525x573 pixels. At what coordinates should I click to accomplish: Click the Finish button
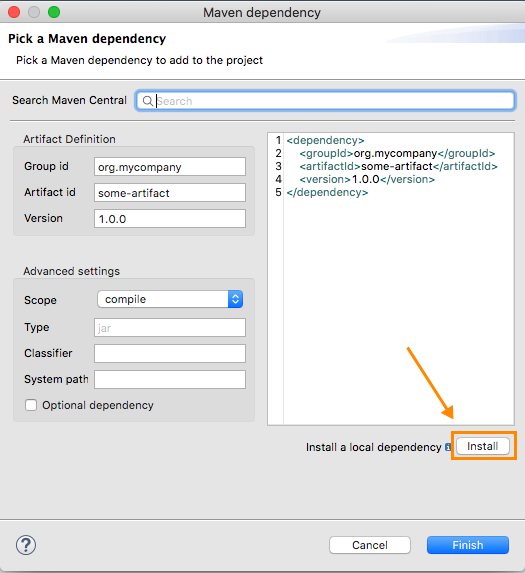tap(468, 545)
